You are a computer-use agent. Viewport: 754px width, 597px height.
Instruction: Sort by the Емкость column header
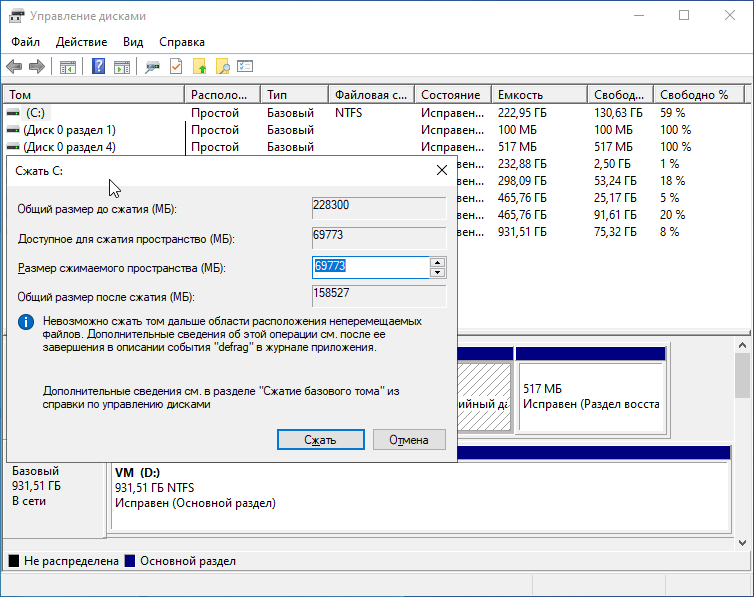(540, 95)
